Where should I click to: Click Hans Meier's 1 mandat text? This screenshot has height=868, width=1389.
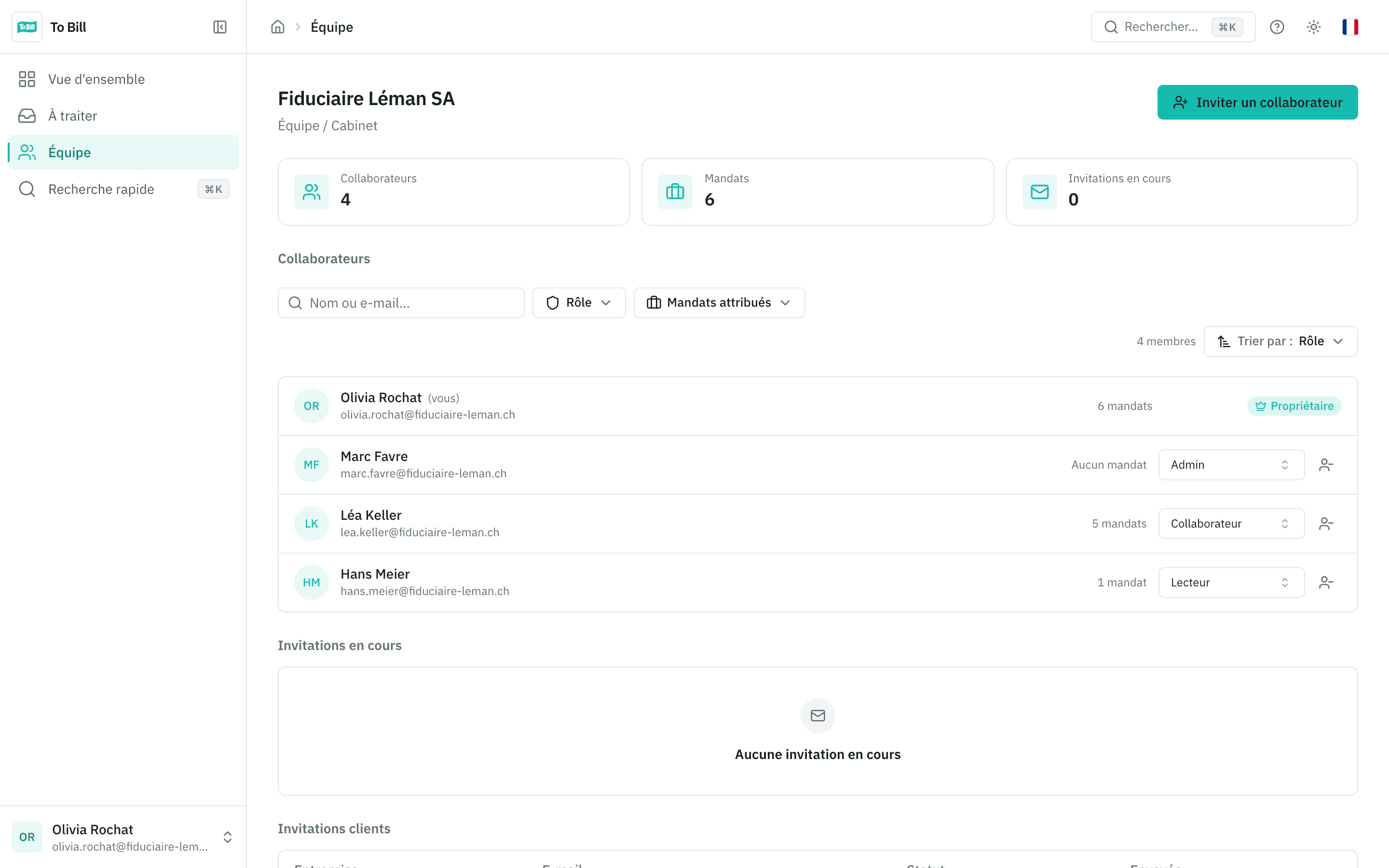(1121, 583)
